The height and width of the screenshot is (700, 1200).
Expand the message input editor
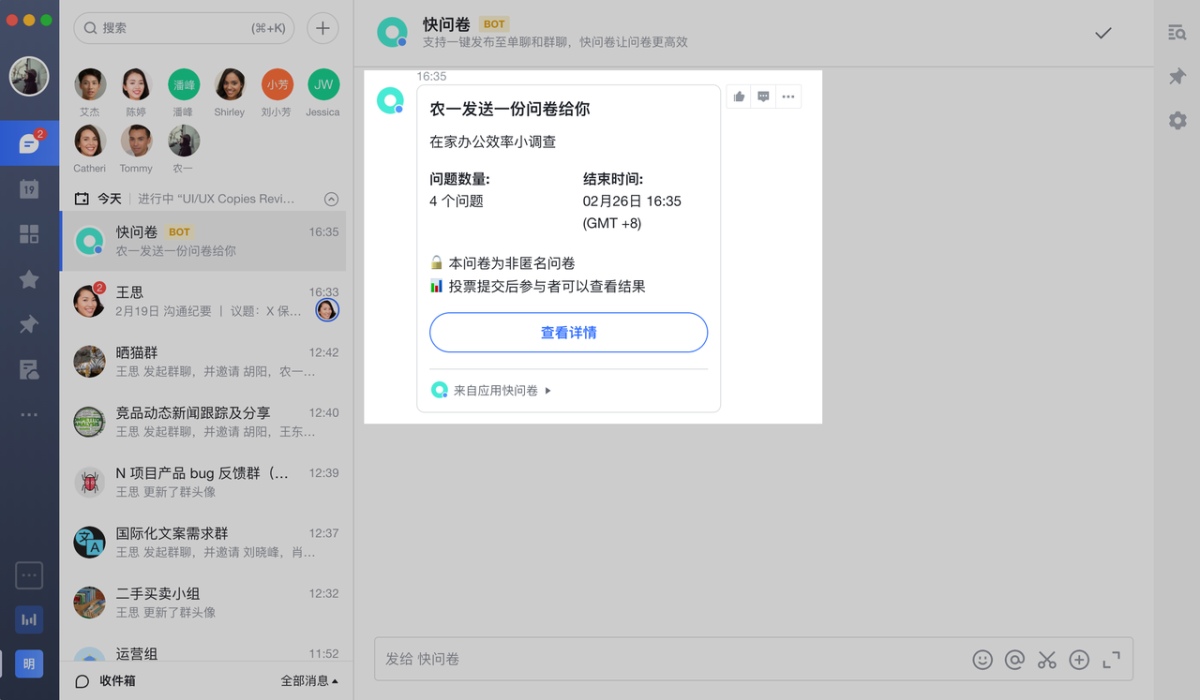(x=1111, y=659)
